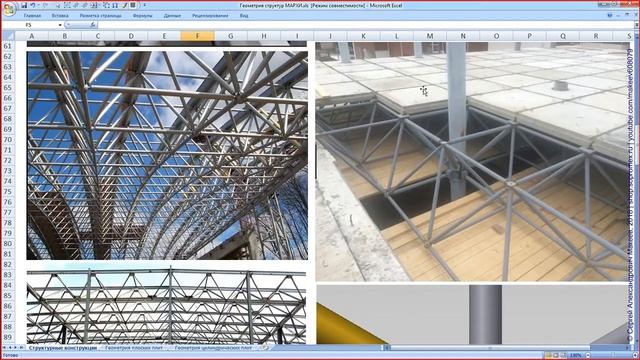Select the gray 3D render image with yellow beam

pos(473,314)
